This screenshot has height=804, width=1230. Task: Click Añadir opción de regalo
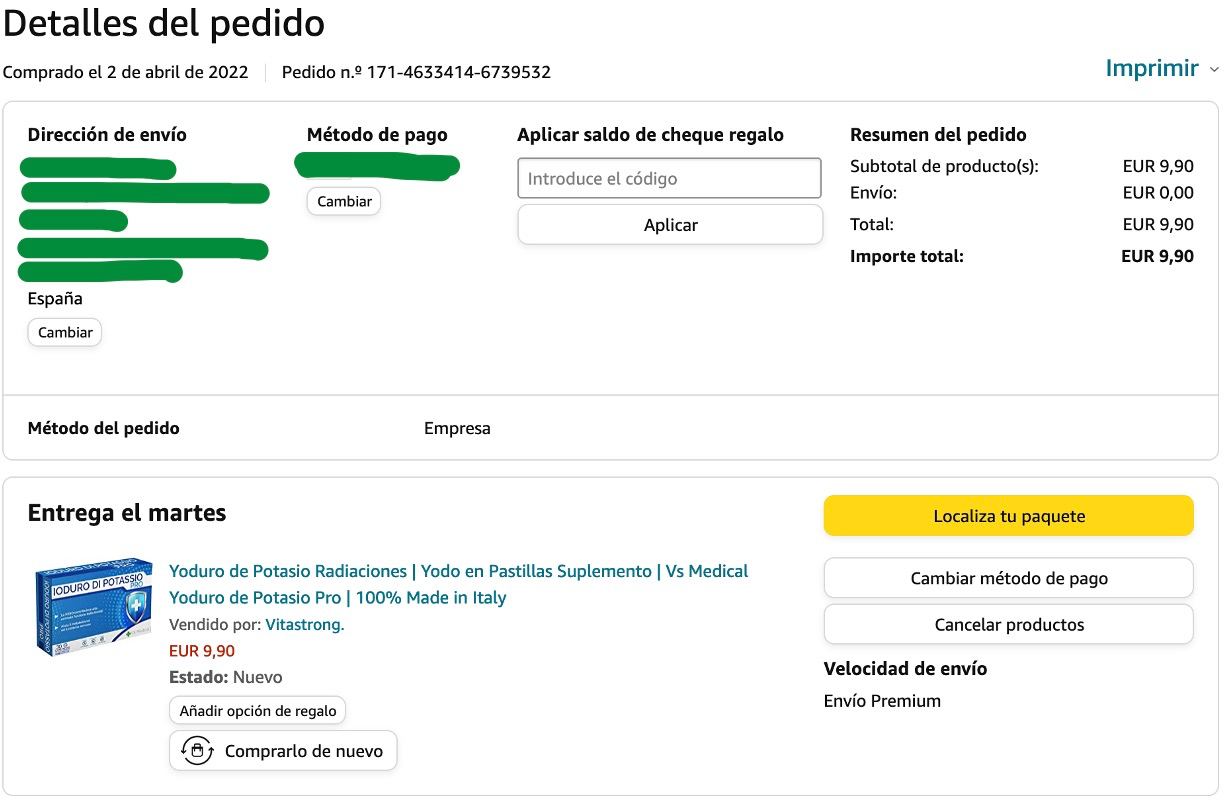(258, 711)
